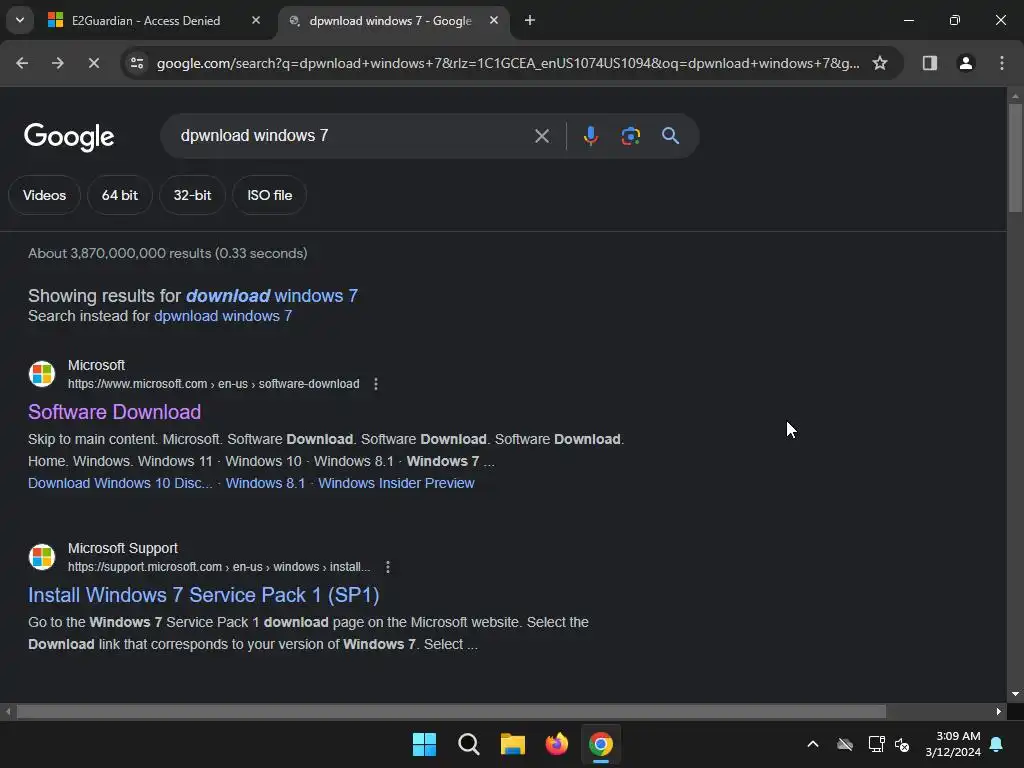Open options for Microsoft software-download result

pyautogui.click(x=376, y=384)
